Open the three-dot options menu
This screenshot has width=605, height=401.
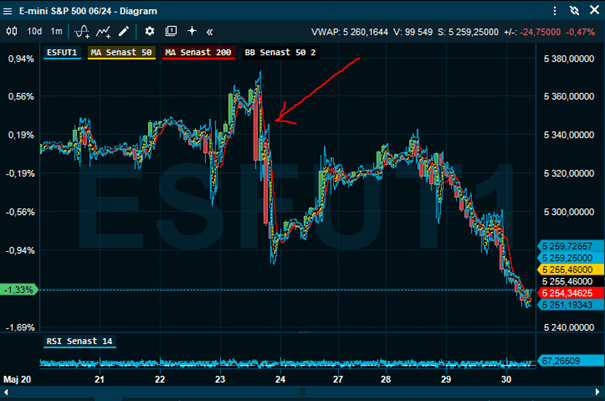[554, 11]
